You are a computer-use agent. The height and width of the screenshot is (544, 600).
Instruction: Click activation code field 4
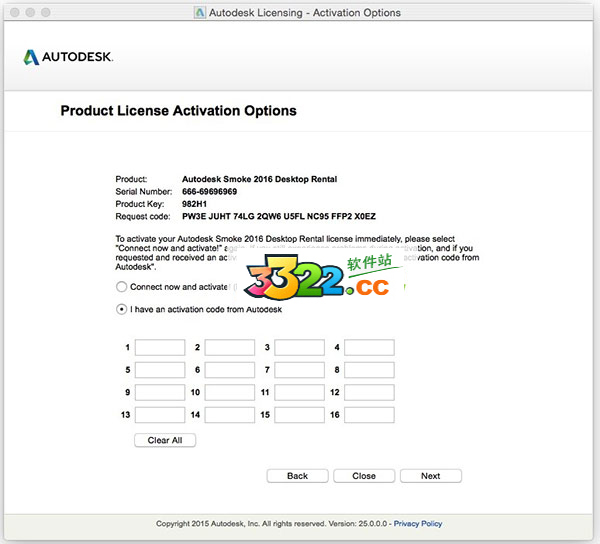click(x=369, y=347)
